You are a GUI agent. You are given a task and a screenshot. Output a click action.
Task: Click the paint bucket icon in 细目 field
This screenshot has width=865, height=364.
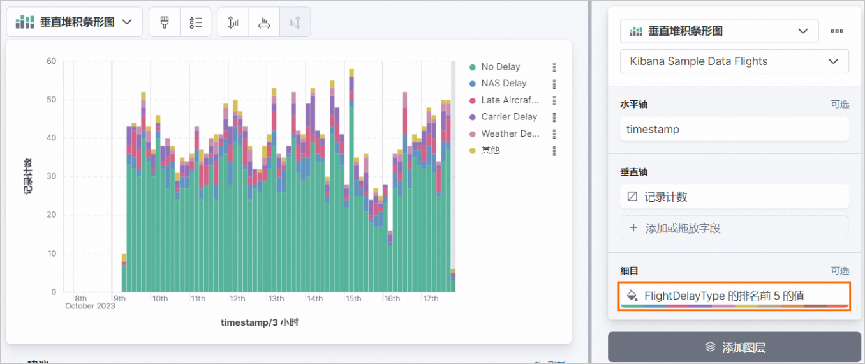[x=633, y=295]
